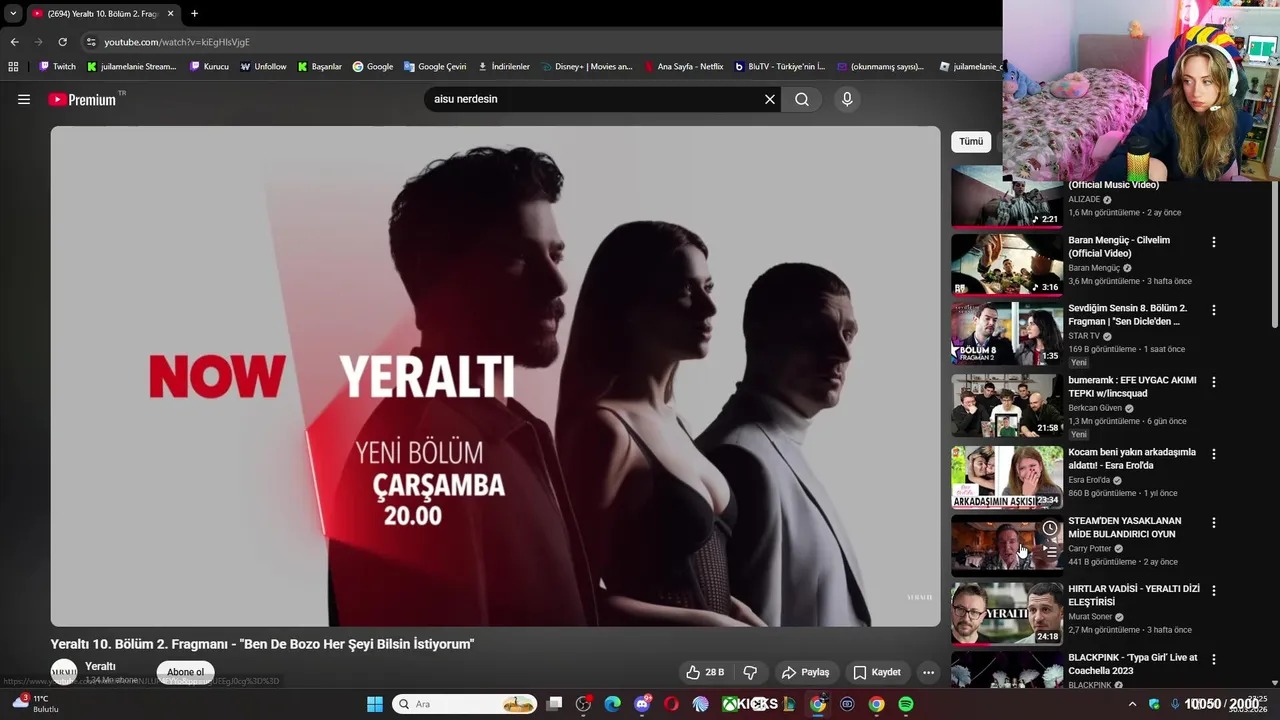Subscribe with the Abone ol button
Viewport: 1280px width, 720px height.
(x=185, y=672)
